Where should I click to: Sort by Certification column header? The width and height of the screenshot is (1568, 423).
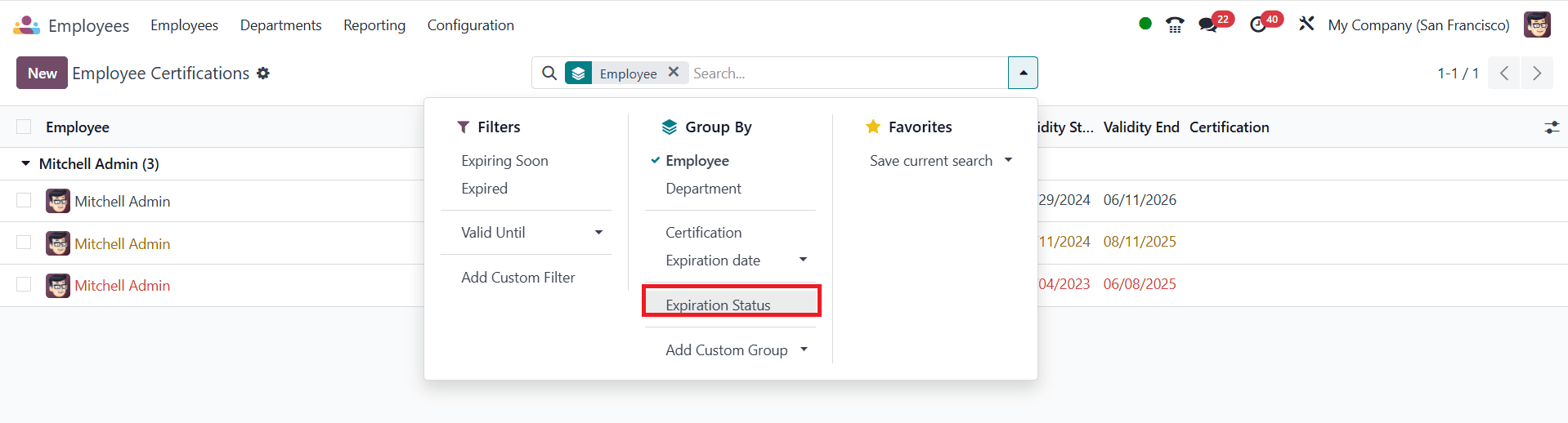1230,127
